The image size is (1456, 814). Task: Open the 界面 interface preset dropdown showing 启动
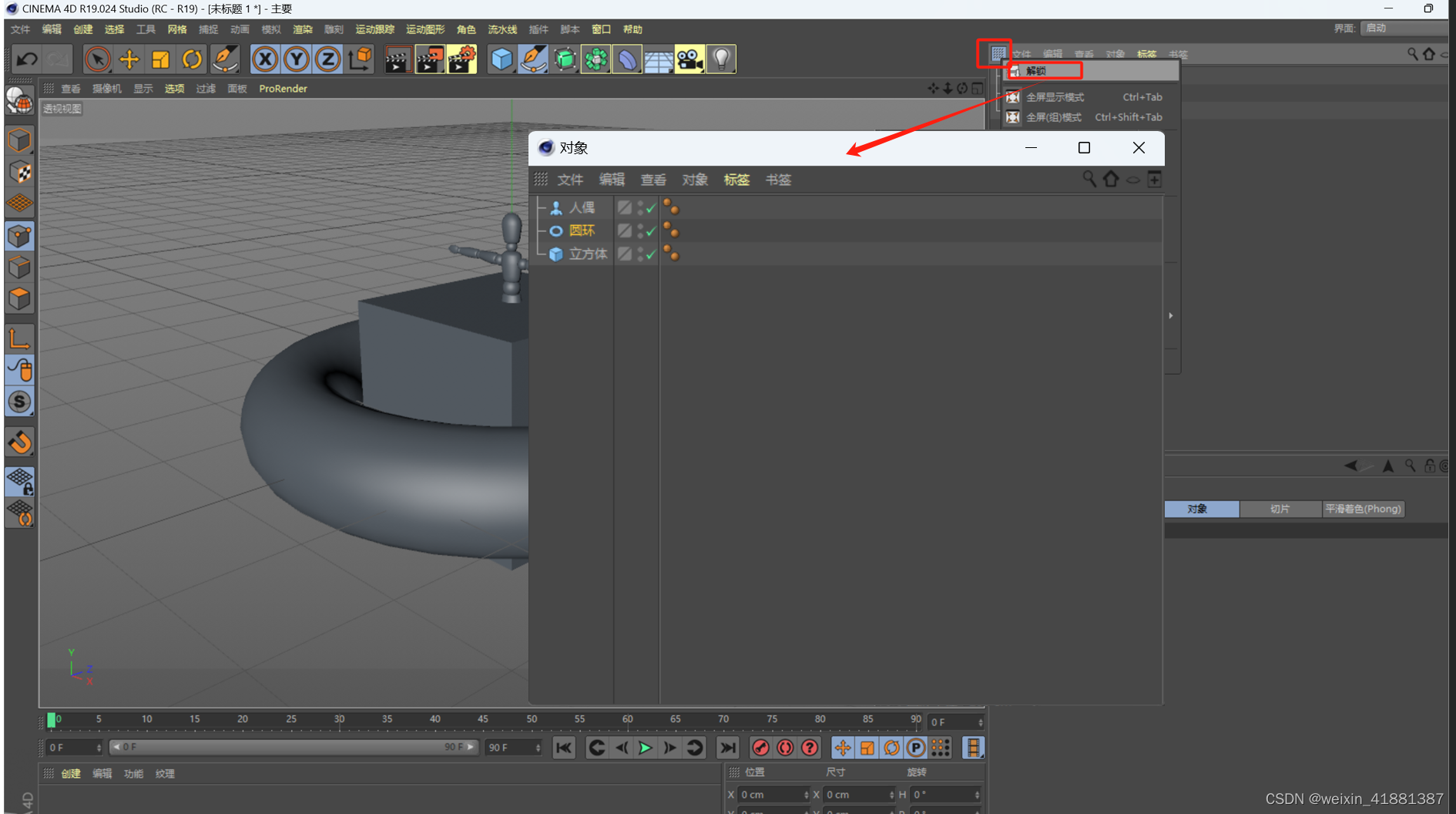(1404, 27)
